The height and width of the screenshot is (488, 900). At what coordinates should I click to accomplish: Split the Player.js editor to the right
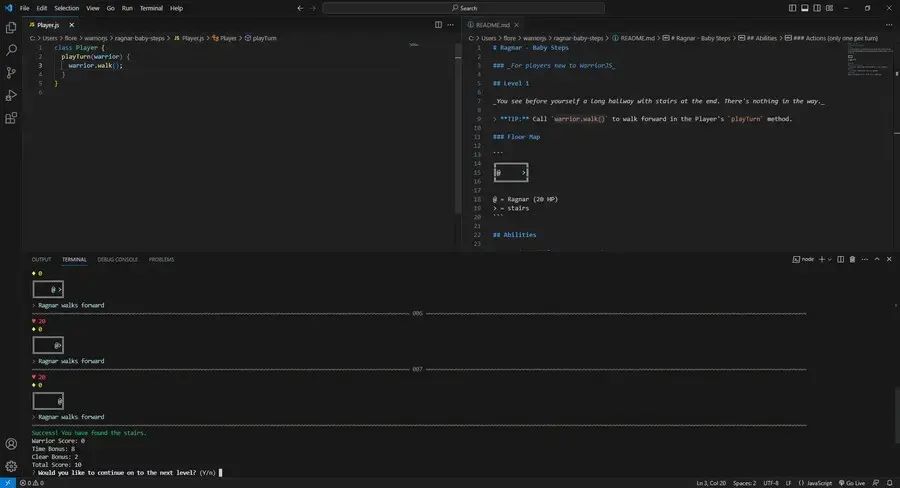(x=439, y=25)
